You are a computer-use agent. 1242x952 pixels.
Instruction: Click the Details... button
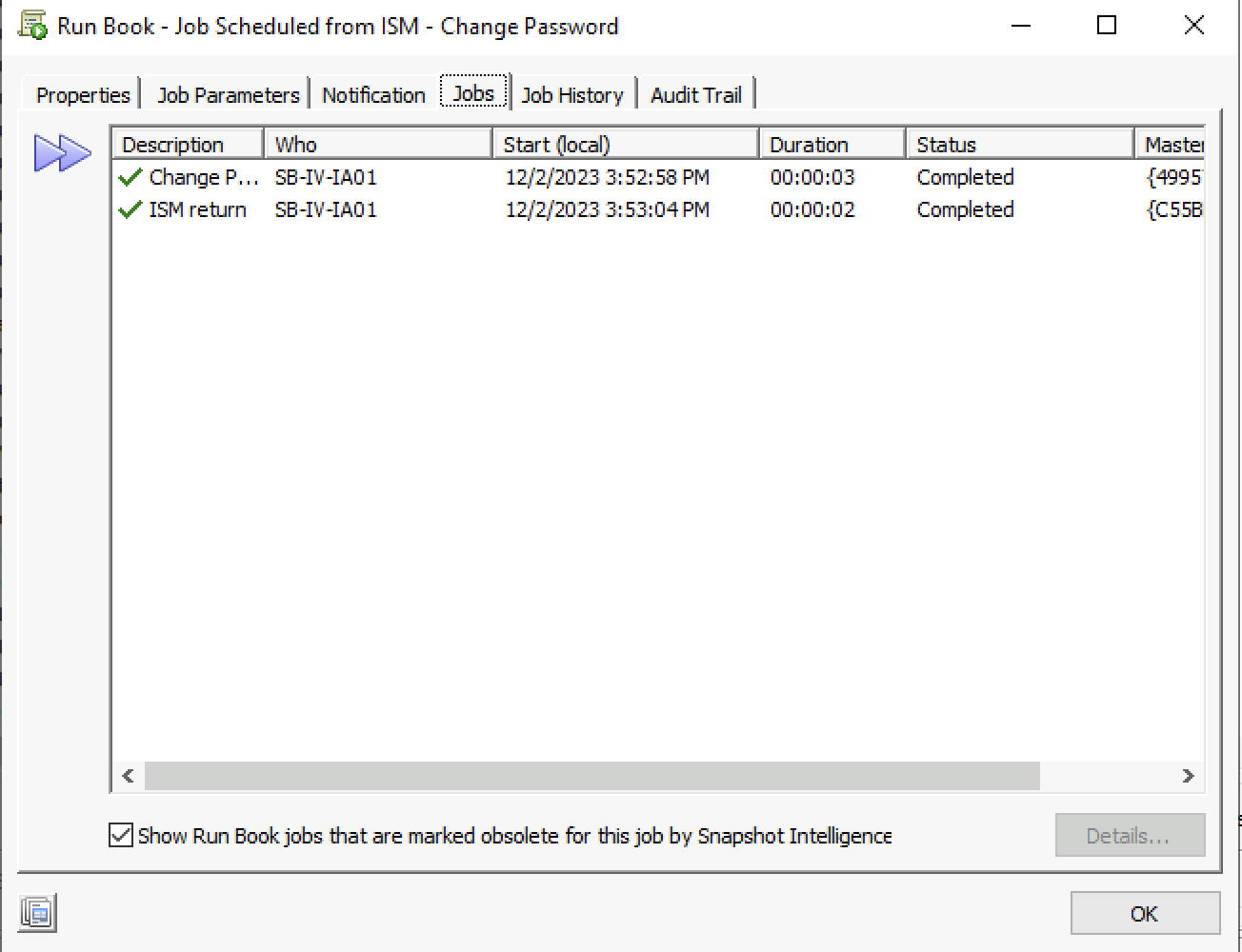[x=1130, y=836]
